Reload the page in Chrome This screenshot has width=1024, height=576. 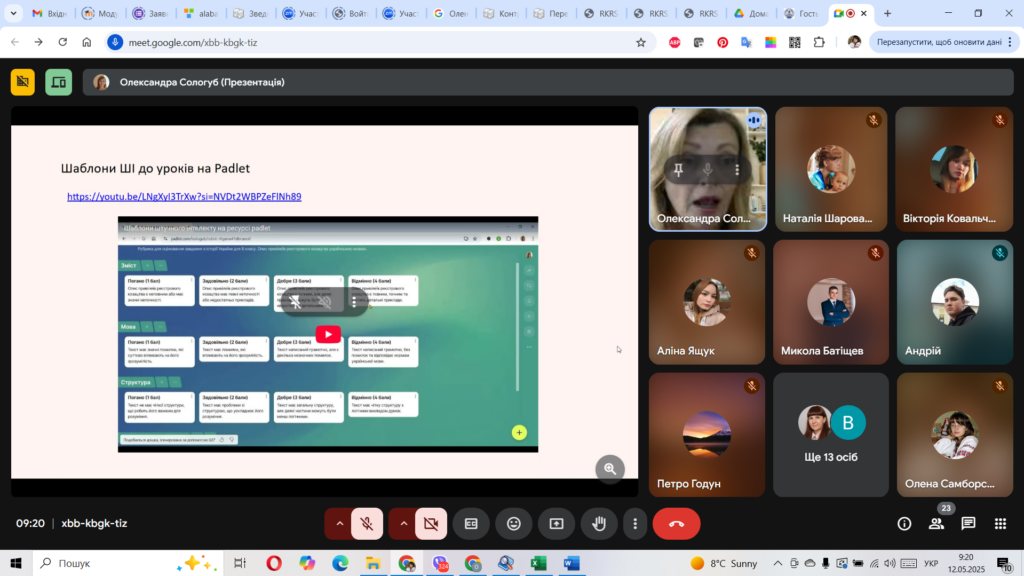[x=63, y=42]
